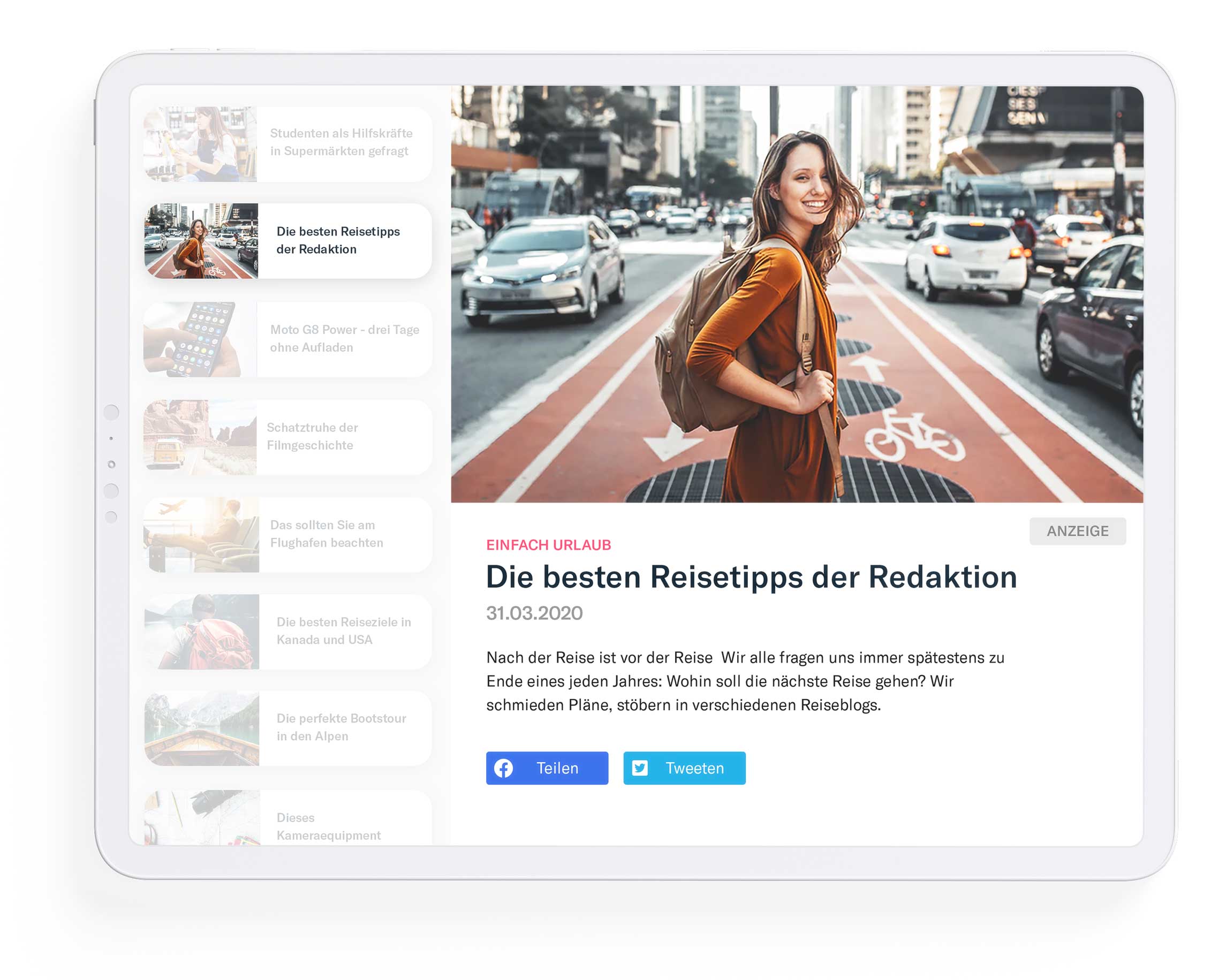The width and height of the screenshot is (1211, 980).
Task: Click thumbnail of hand holding smartphone
Action: 200,339
